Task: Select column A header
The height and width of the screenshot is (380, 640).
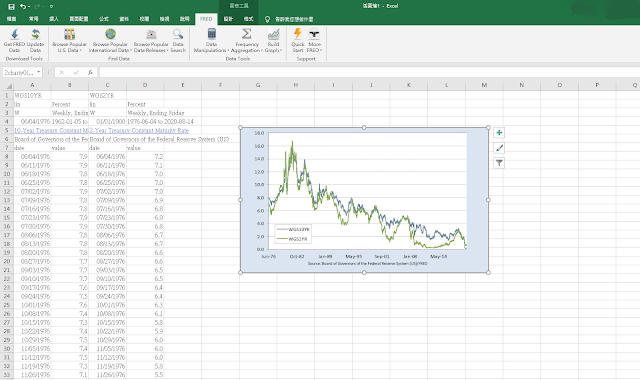Action: pyautogui.click(x=32, y=85)
